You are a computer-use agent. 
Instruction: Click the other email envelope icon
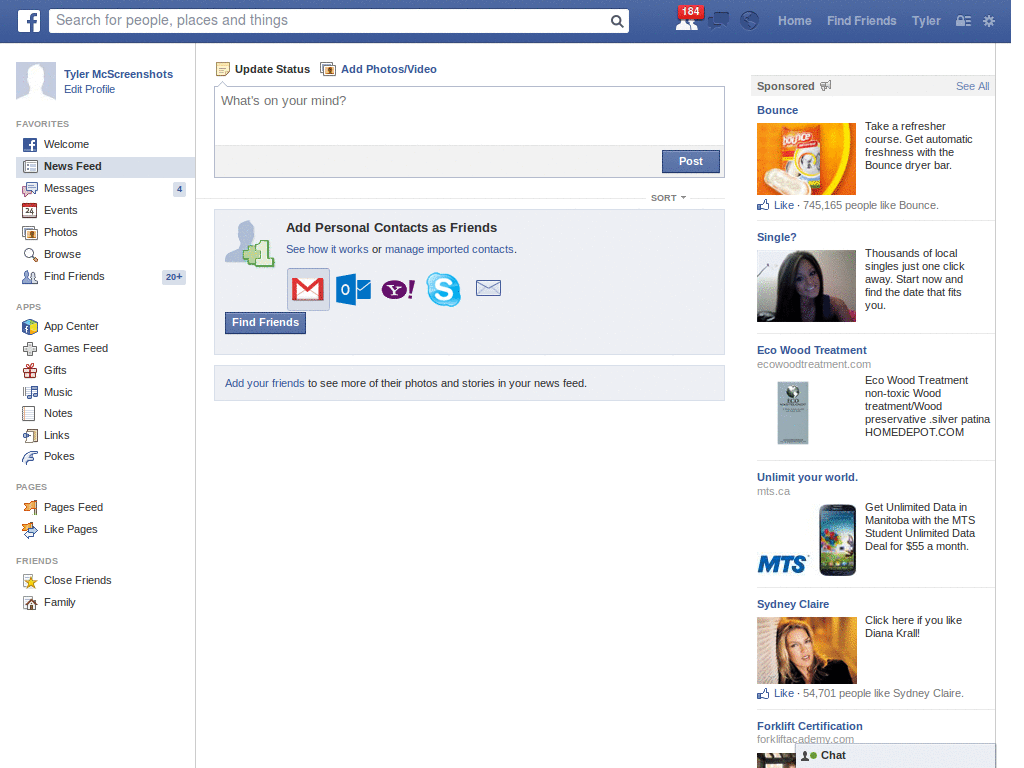tap(488, 288)
